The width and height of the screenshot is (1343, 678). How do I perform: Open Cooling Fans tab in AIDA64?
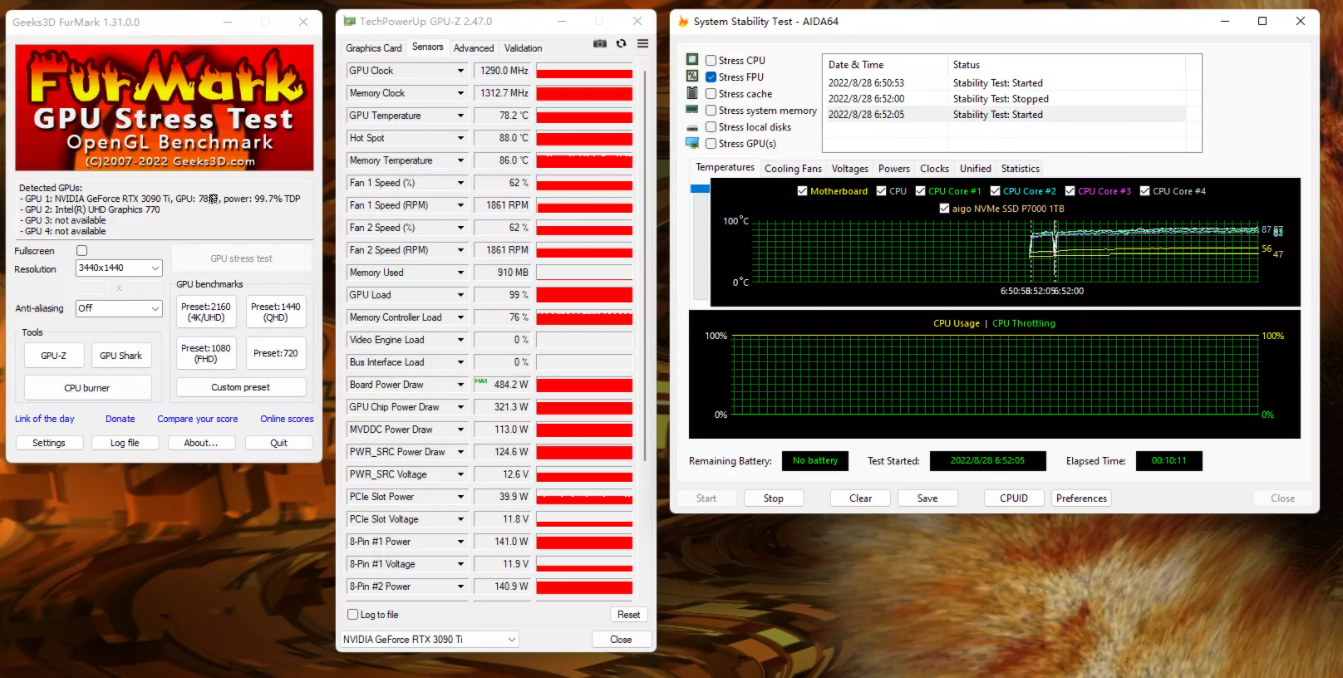tap(793, 168)
